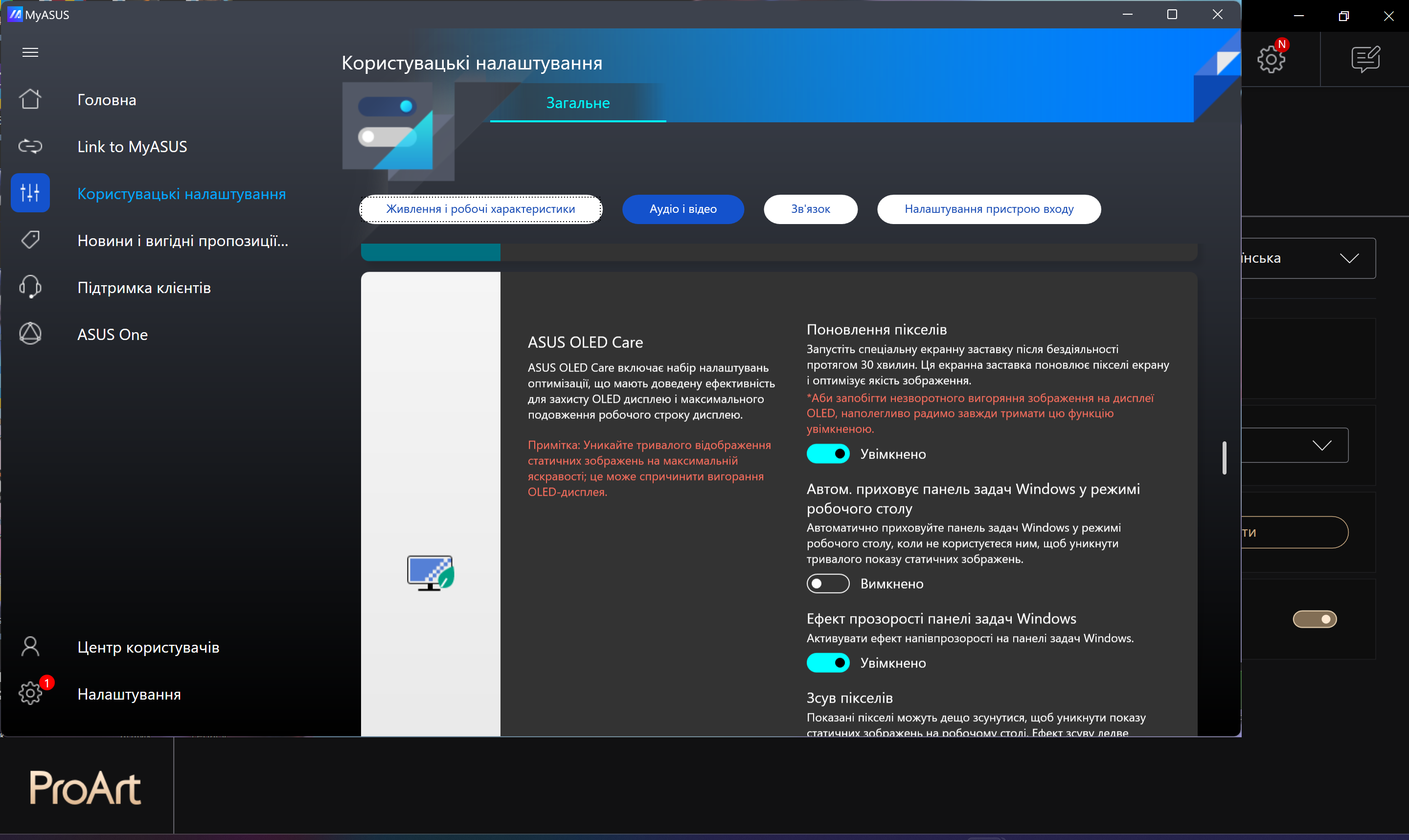Click the vertical scrollbar thumb in MyASUS
1409x840 pixels.
(x=1224, y=457)
